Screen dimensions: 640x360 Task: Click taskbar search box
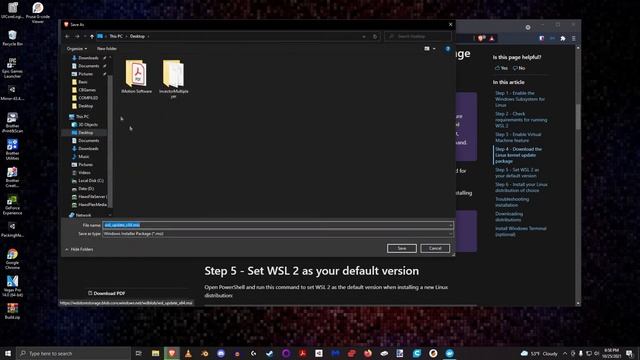coord(73,353)
